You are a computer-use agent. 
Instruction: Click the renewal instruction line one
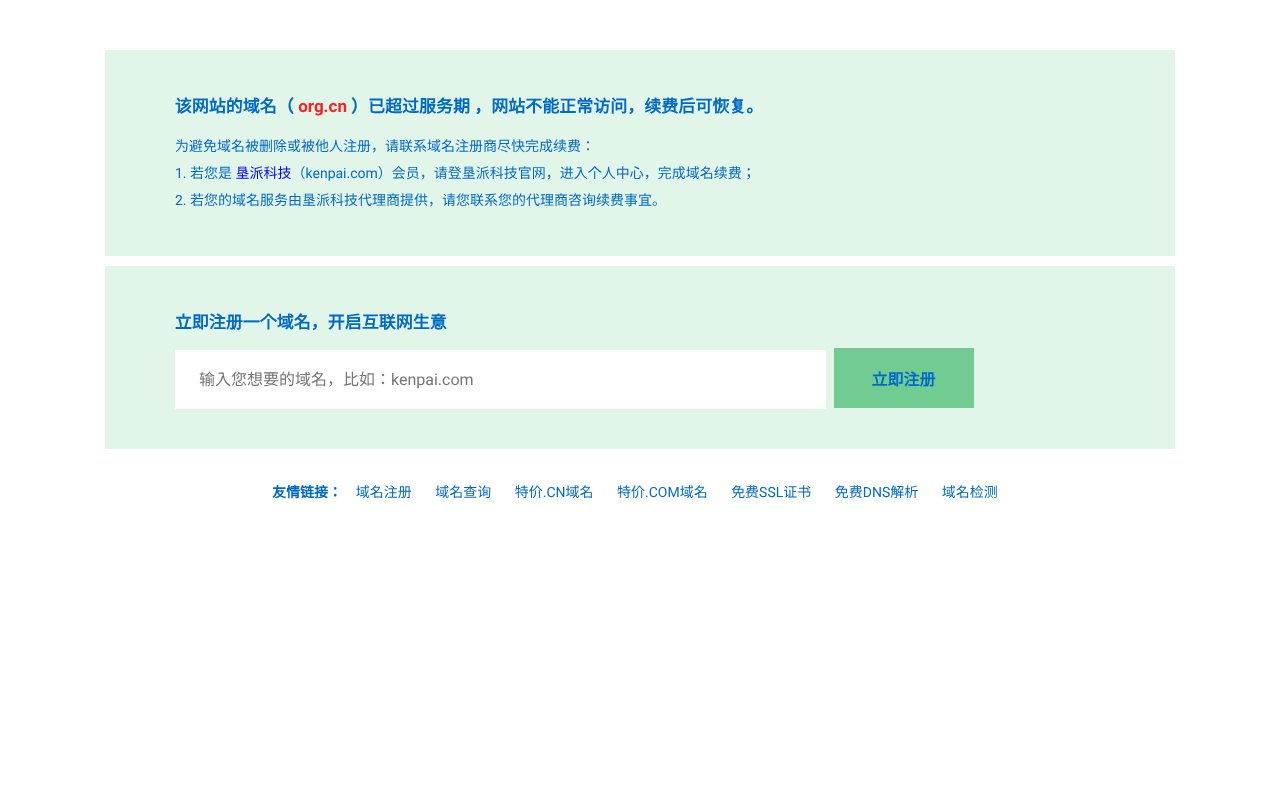tap(465, 172)
